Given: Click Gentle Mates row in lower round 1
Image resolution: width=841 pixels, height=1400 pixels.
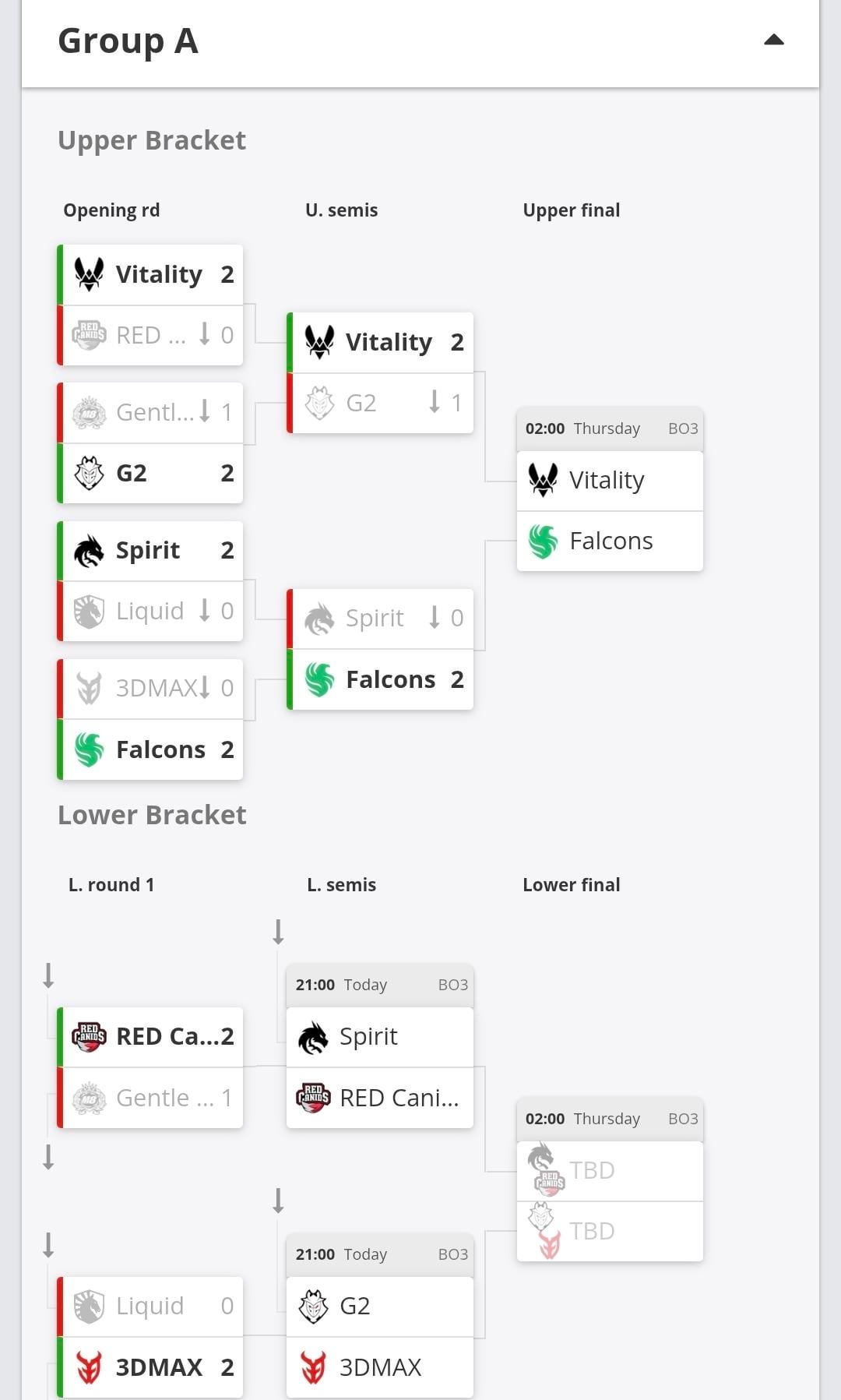Looking at the screenshot, I should 152,1098.
